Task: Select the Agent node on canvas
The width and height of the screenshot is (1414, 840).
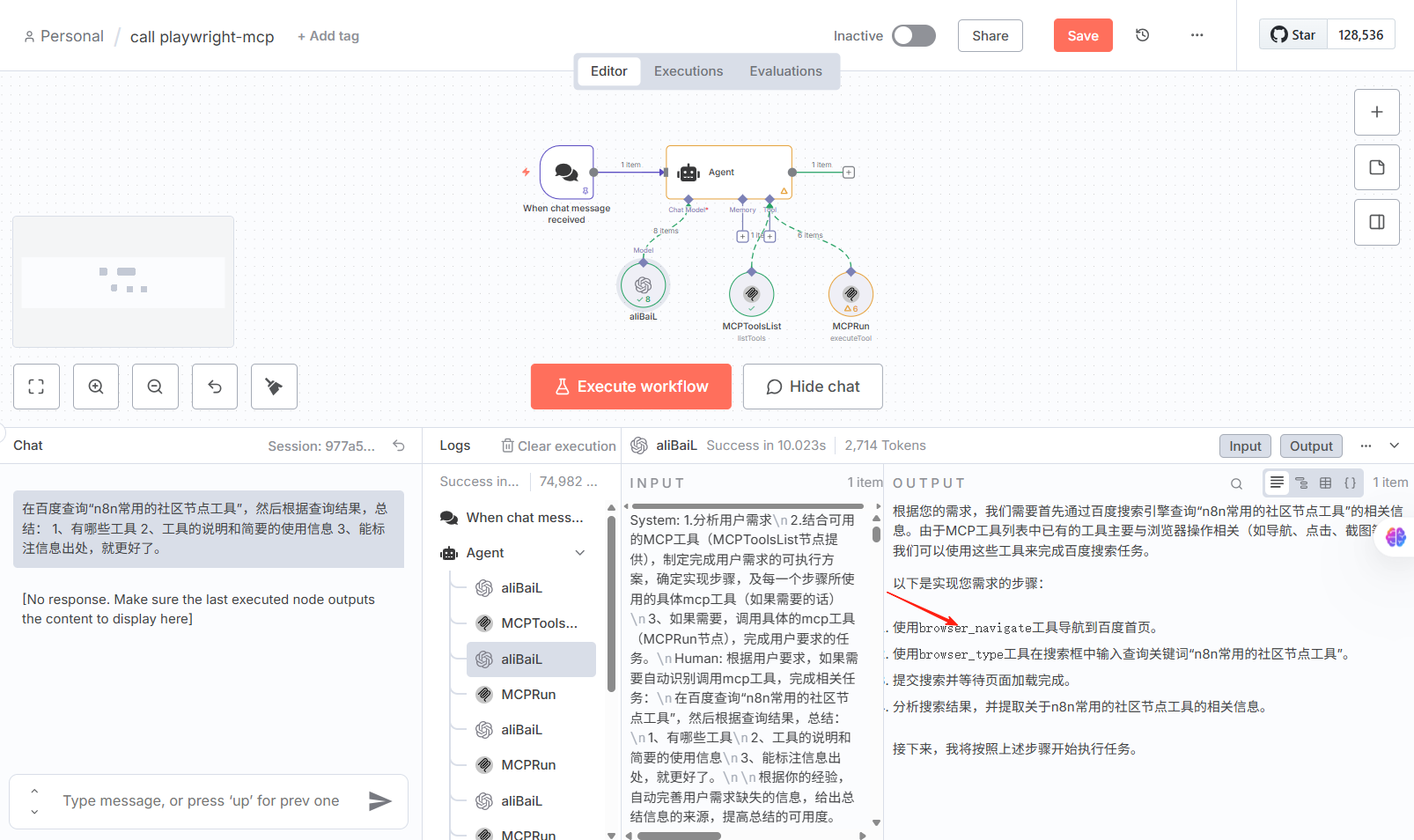Action: [x=729, y=173]
